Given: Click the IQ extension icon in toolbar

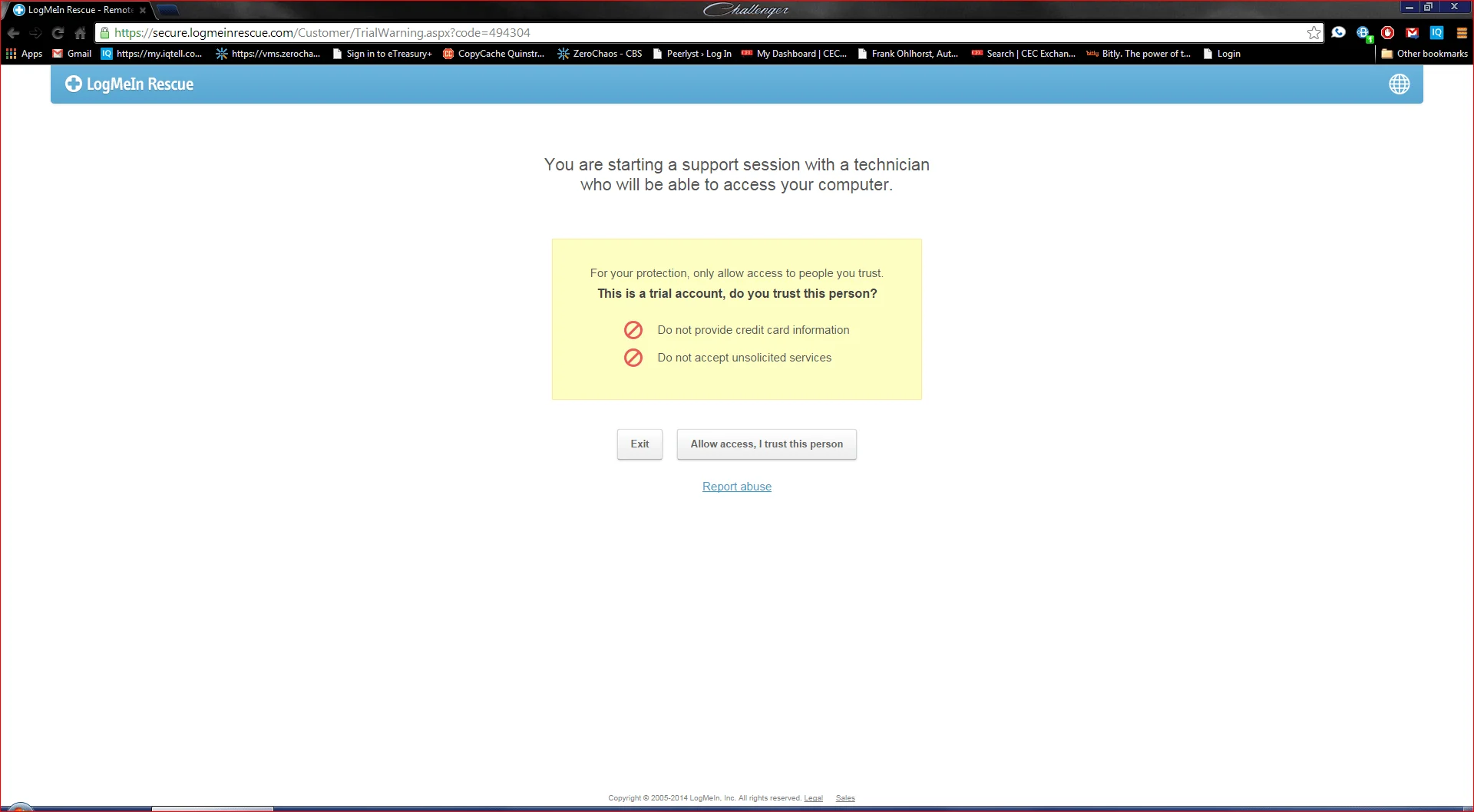Looking at the screenshot, I should pos(1436,32).
